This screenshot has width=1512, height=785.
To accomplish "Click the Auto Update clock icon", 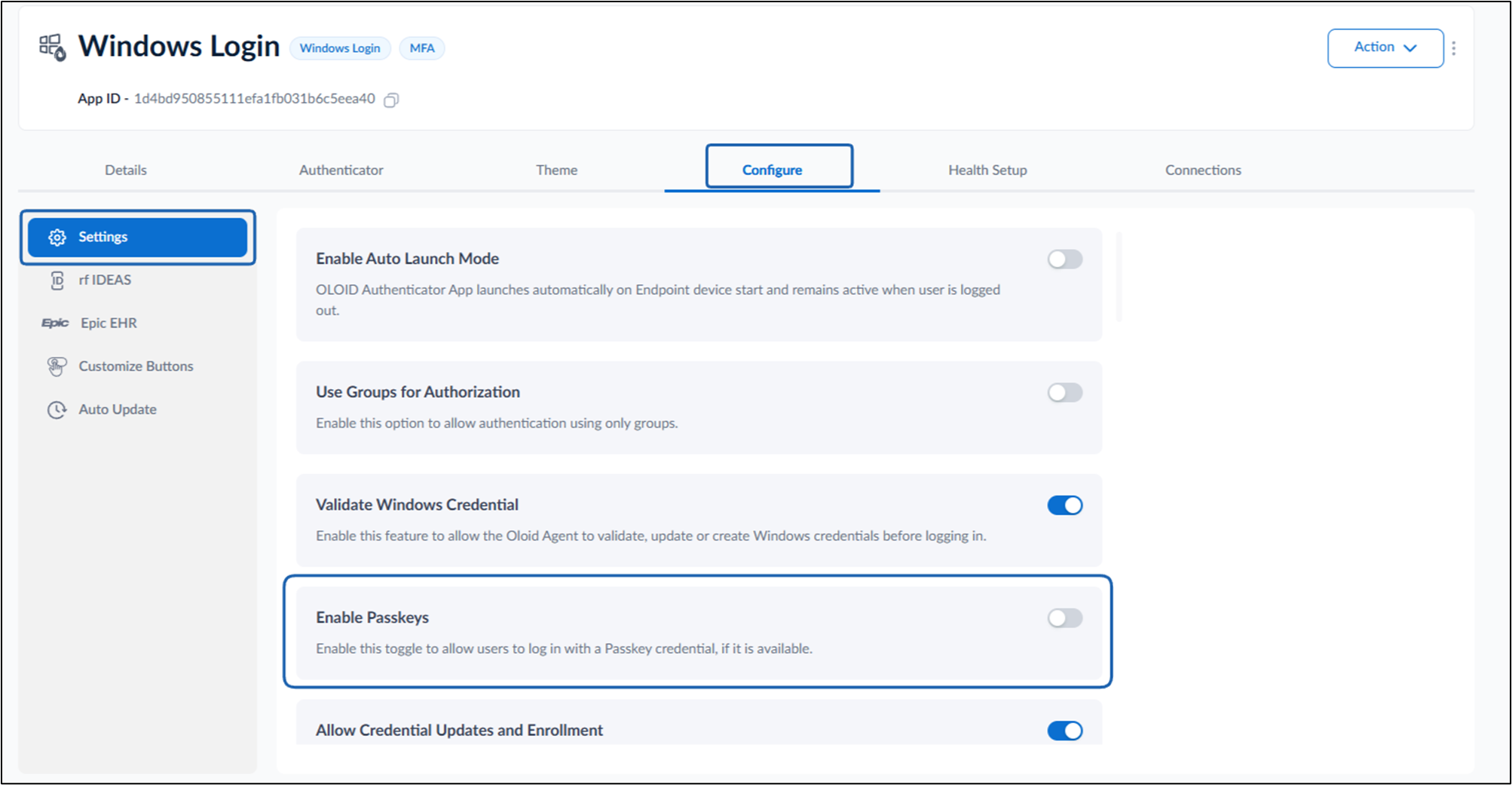I will 57,409.
